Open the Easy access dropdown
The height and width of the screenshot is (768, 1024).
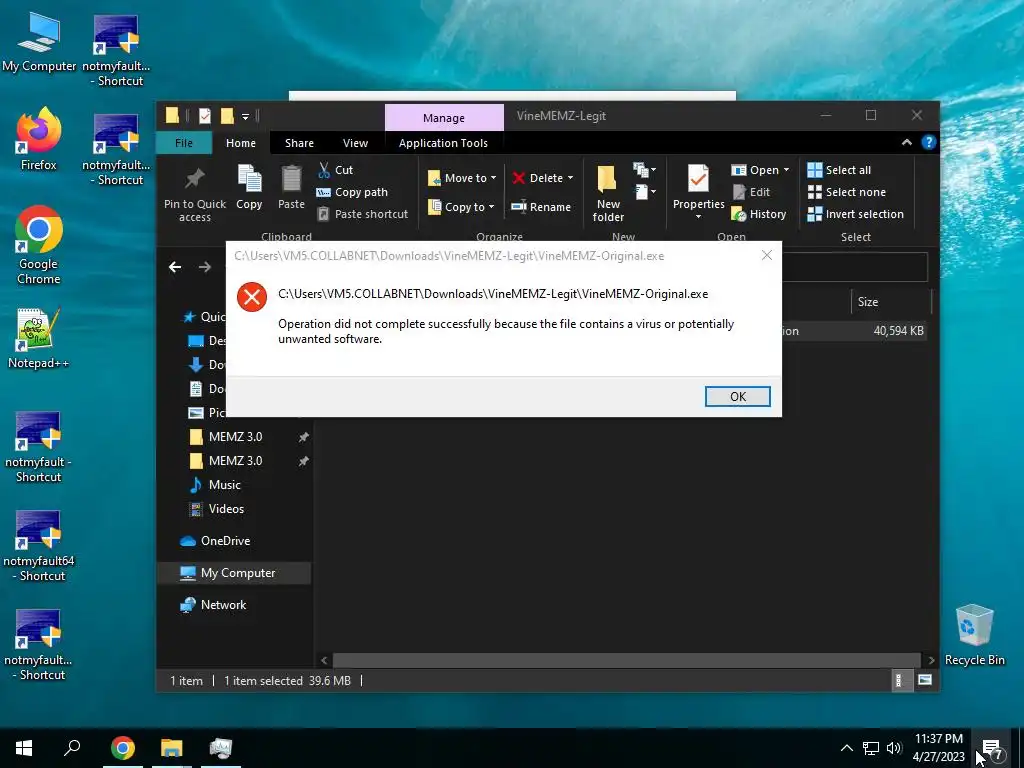(645, 192)
